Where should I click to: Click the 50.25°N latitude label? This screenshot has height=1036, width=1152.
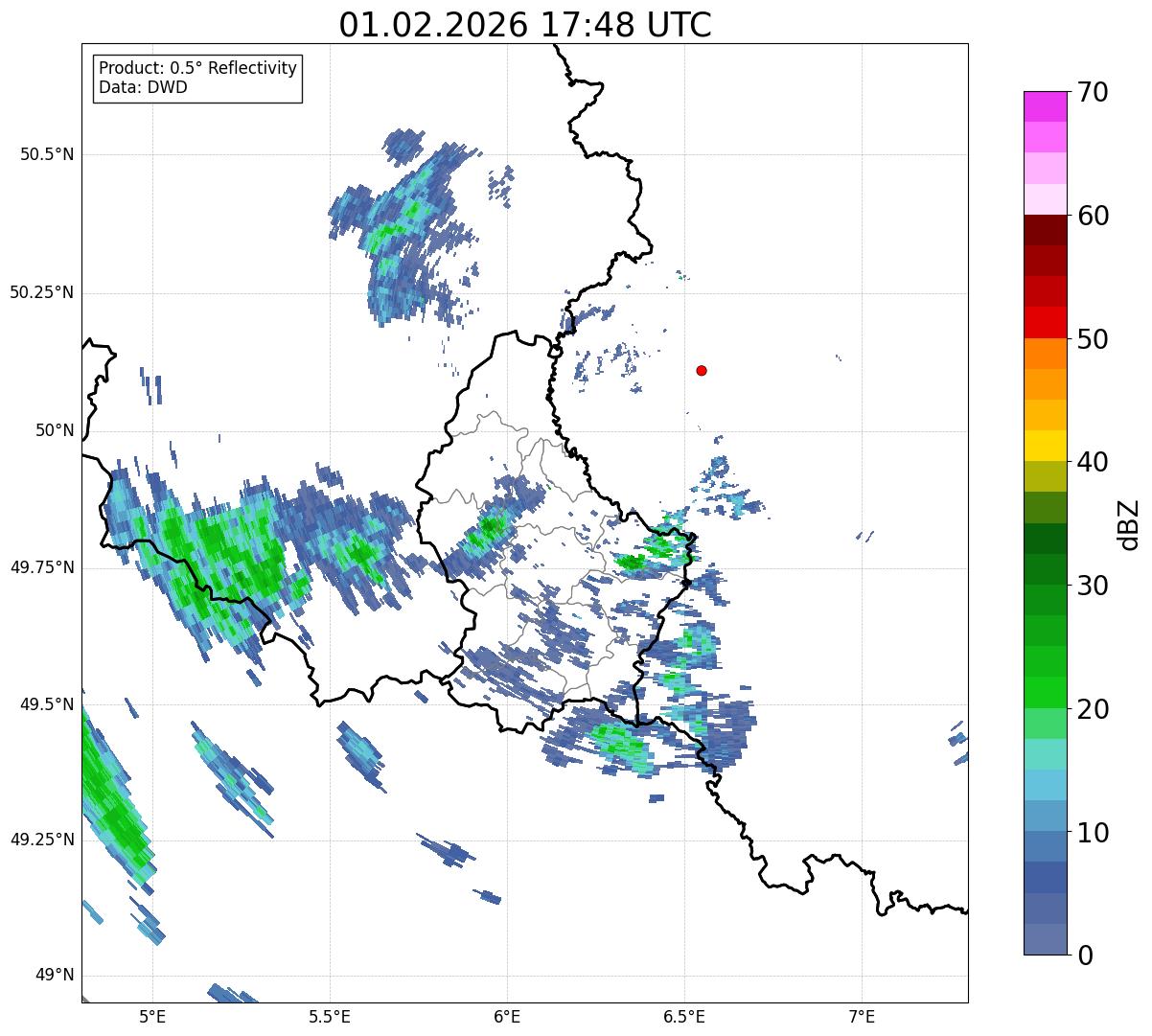42,292
